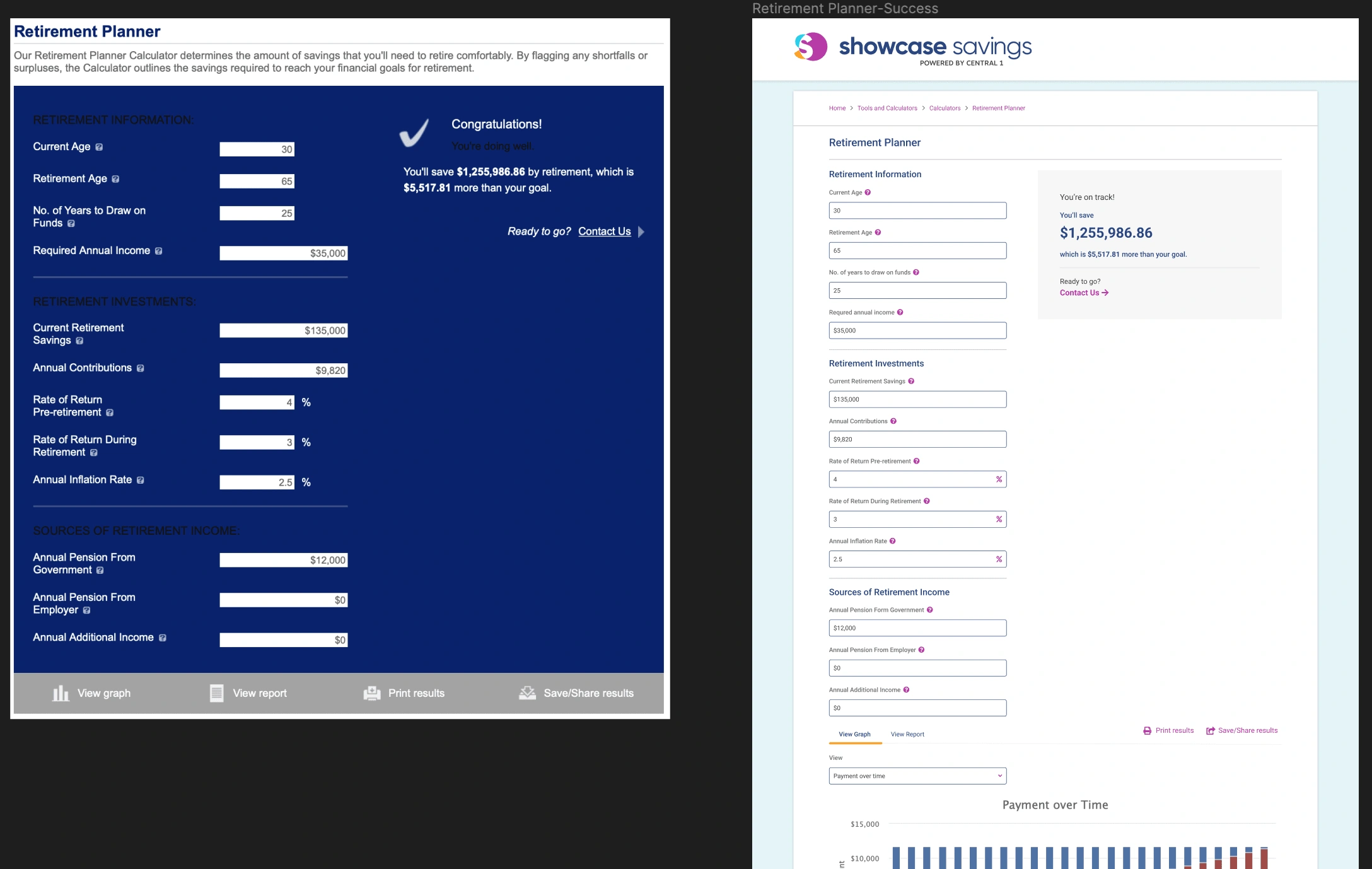Click Annual Pension Form Government field $12,000, Showcase
Image resolution: width=1372 pixels, height=869 pixels.
click(917, 628)
